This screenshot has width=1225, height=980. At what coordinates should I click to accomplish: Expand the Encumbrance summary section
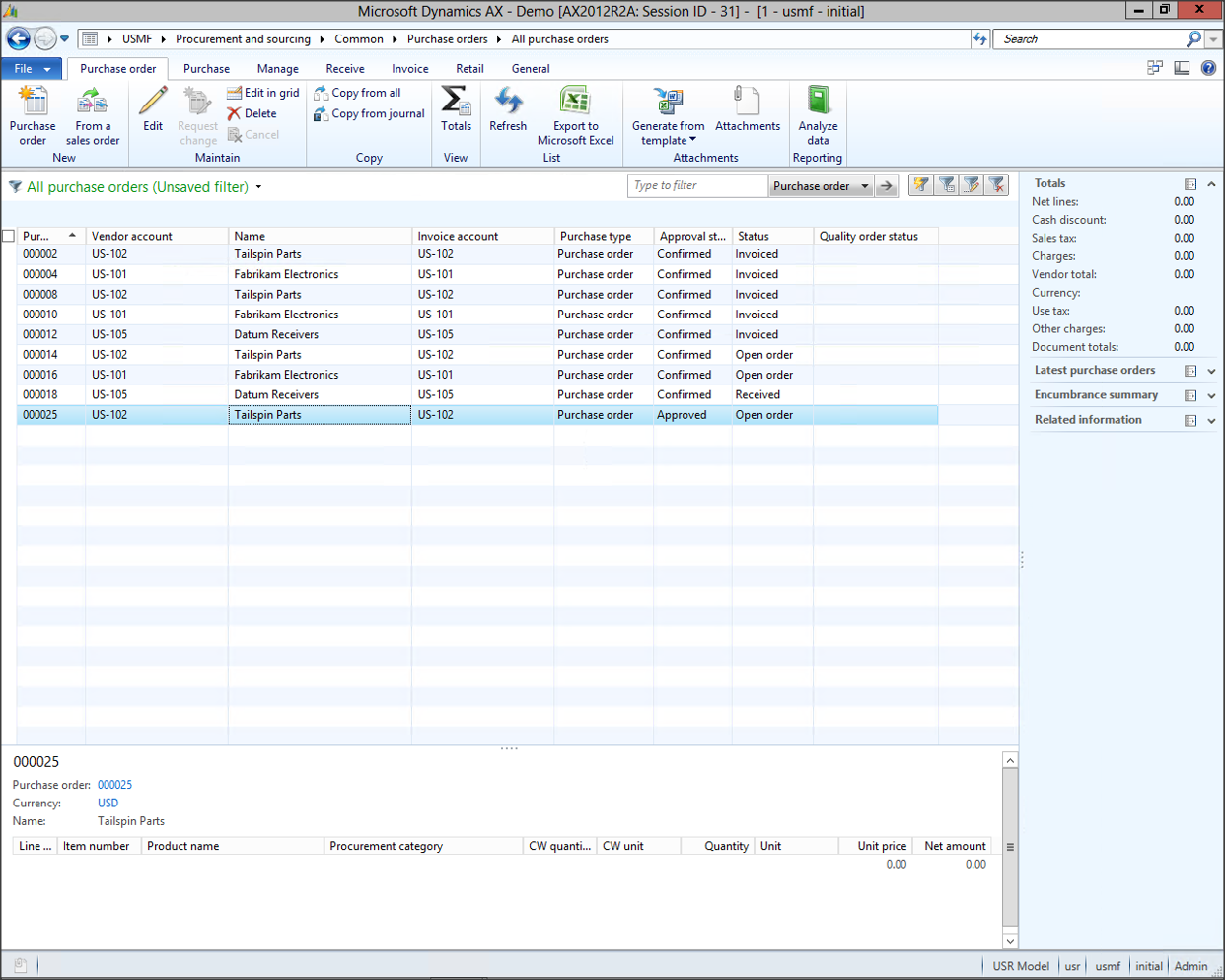pos(1211,395)
